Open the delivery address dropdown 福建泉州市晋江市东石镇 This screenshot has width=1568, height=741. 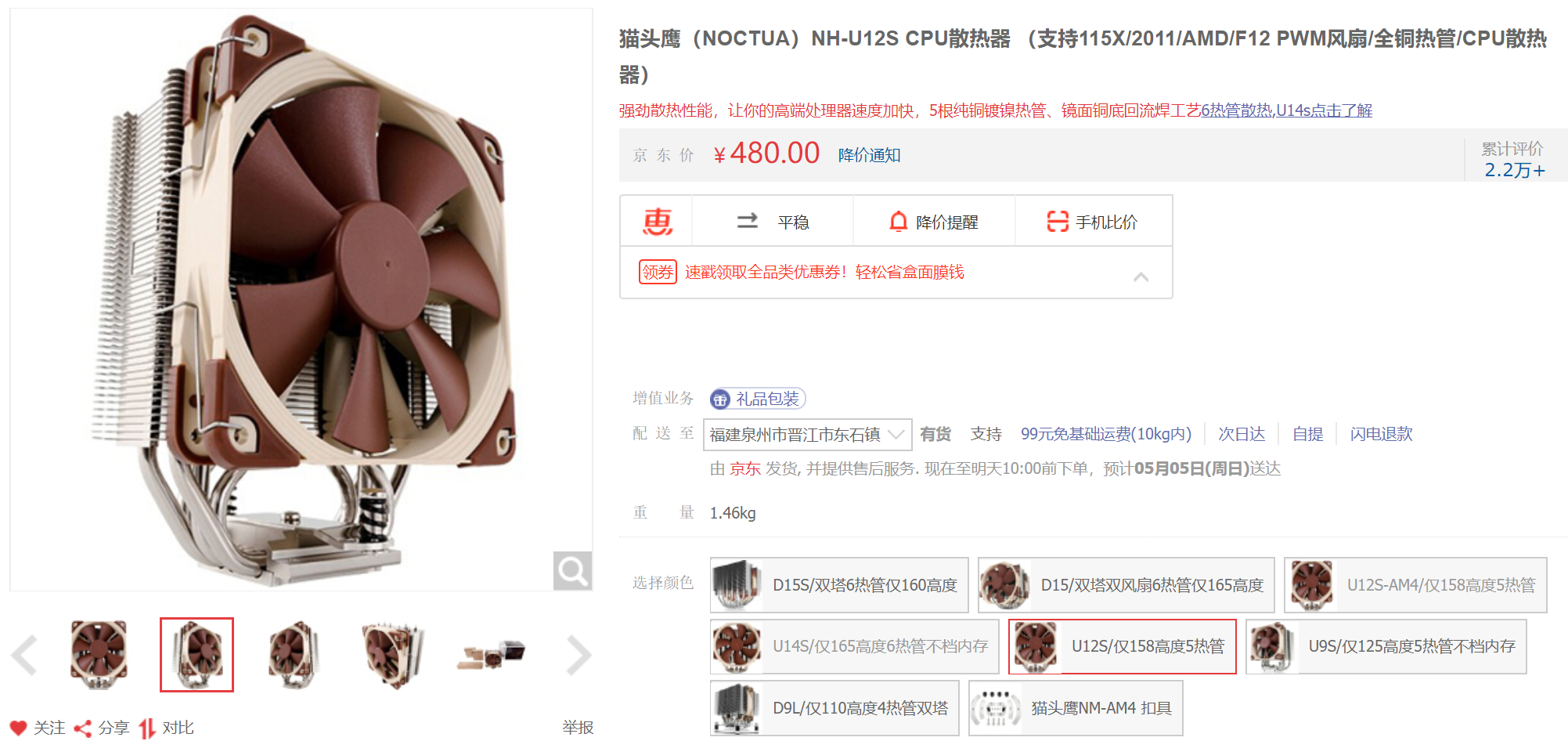(x=807, y=435)
